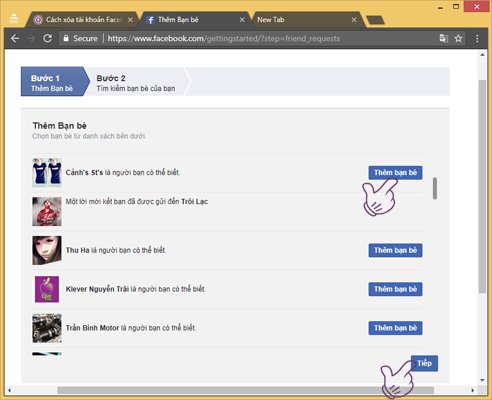This screenshot has height=400, width=492.
Task: Open Trôi Lạc profile picture
Action: [x=47, y=211]
